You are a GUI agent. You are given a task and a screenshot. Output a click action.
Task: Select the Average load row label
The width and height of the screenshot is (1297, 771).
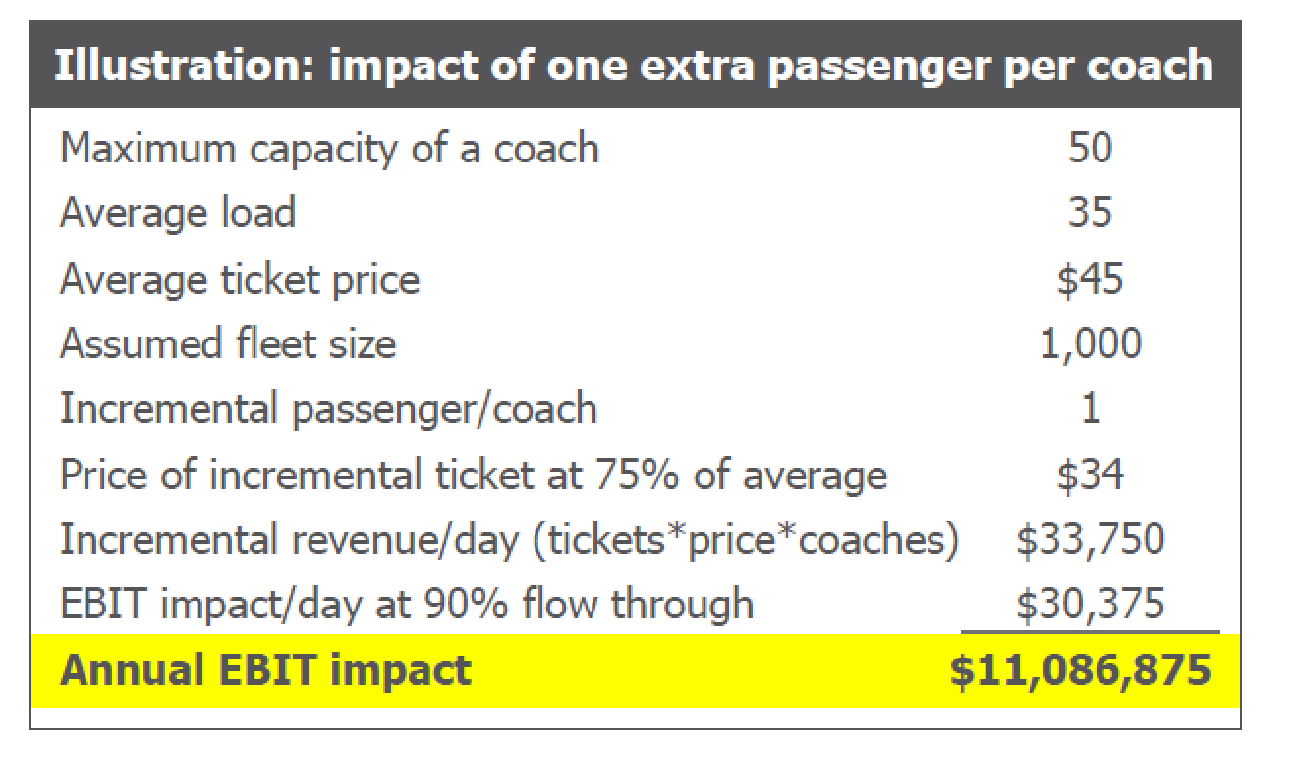(178, 214)
